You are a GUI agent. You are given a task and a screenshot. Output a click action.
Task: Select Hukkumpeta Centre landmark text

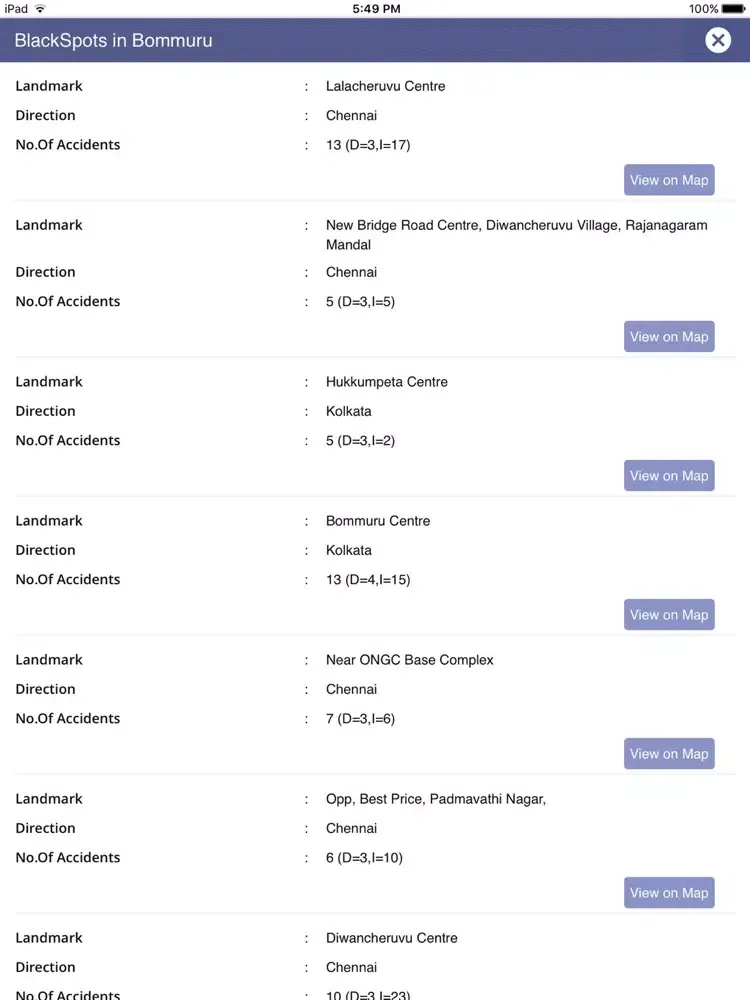(386, 382)
